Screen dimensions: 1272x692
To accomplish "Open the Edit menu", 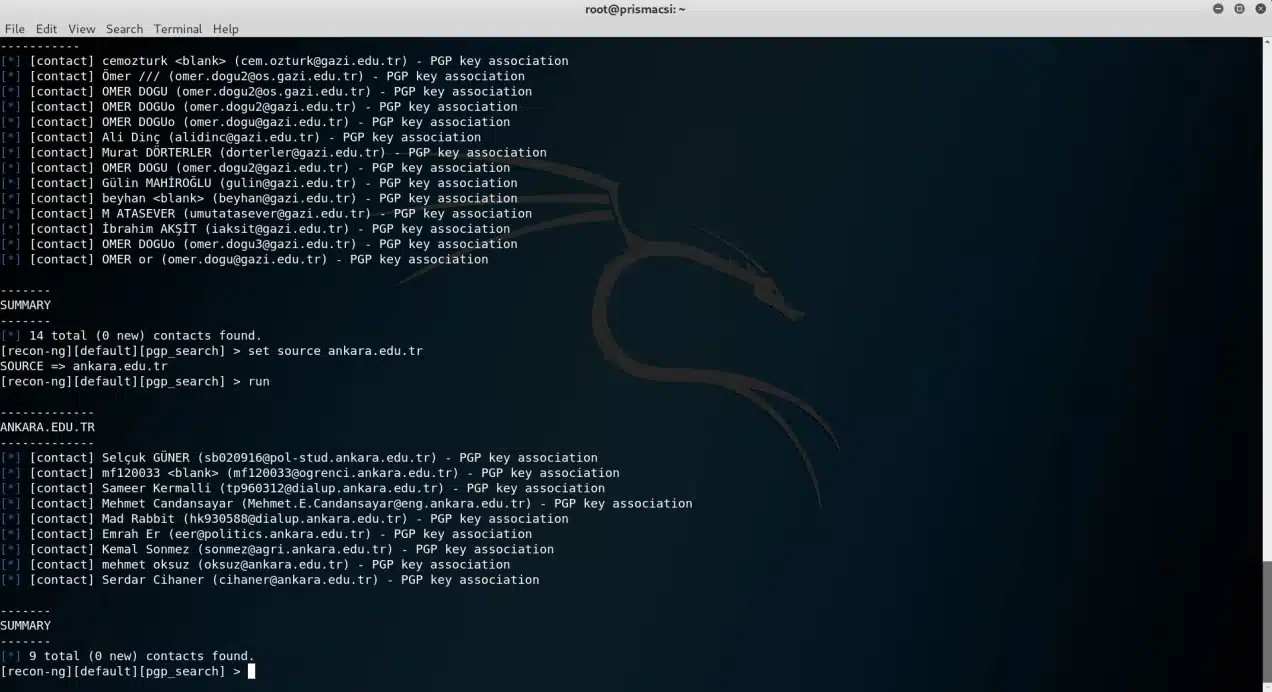I will tap(46, 29).
